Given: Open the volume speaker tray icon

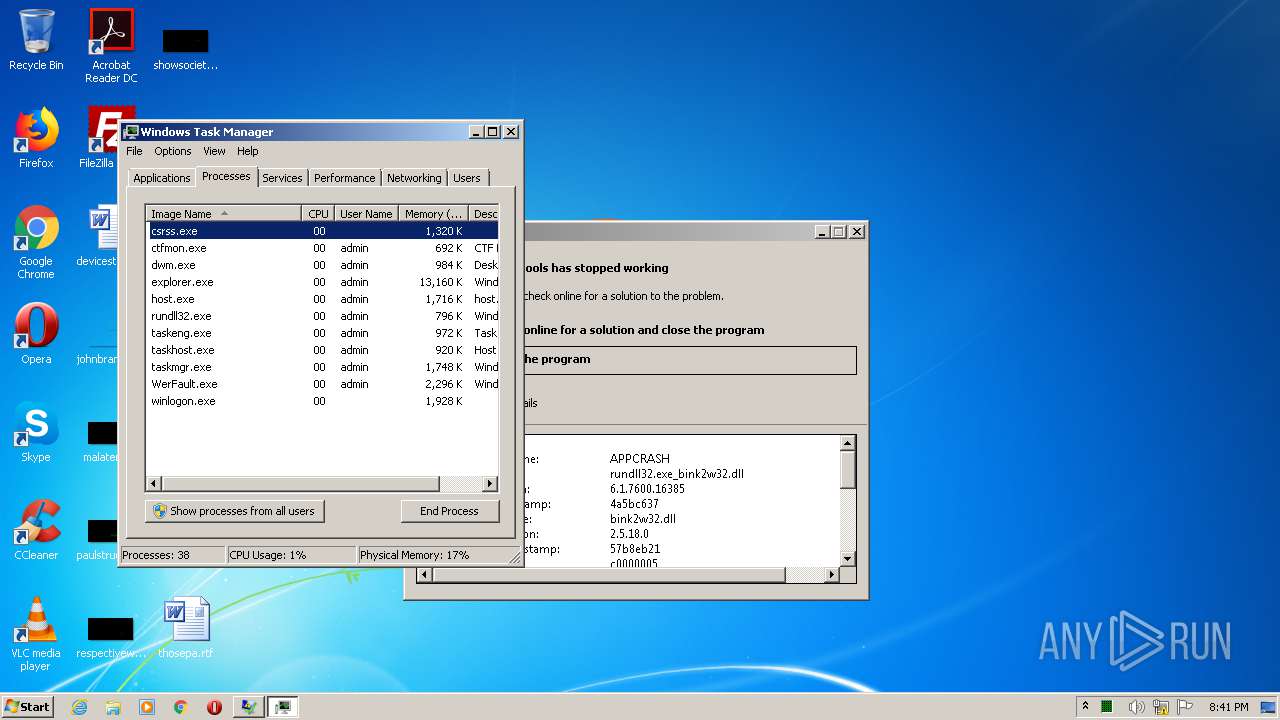Looking at the screenshot, I should click(x=1135, y=707).
